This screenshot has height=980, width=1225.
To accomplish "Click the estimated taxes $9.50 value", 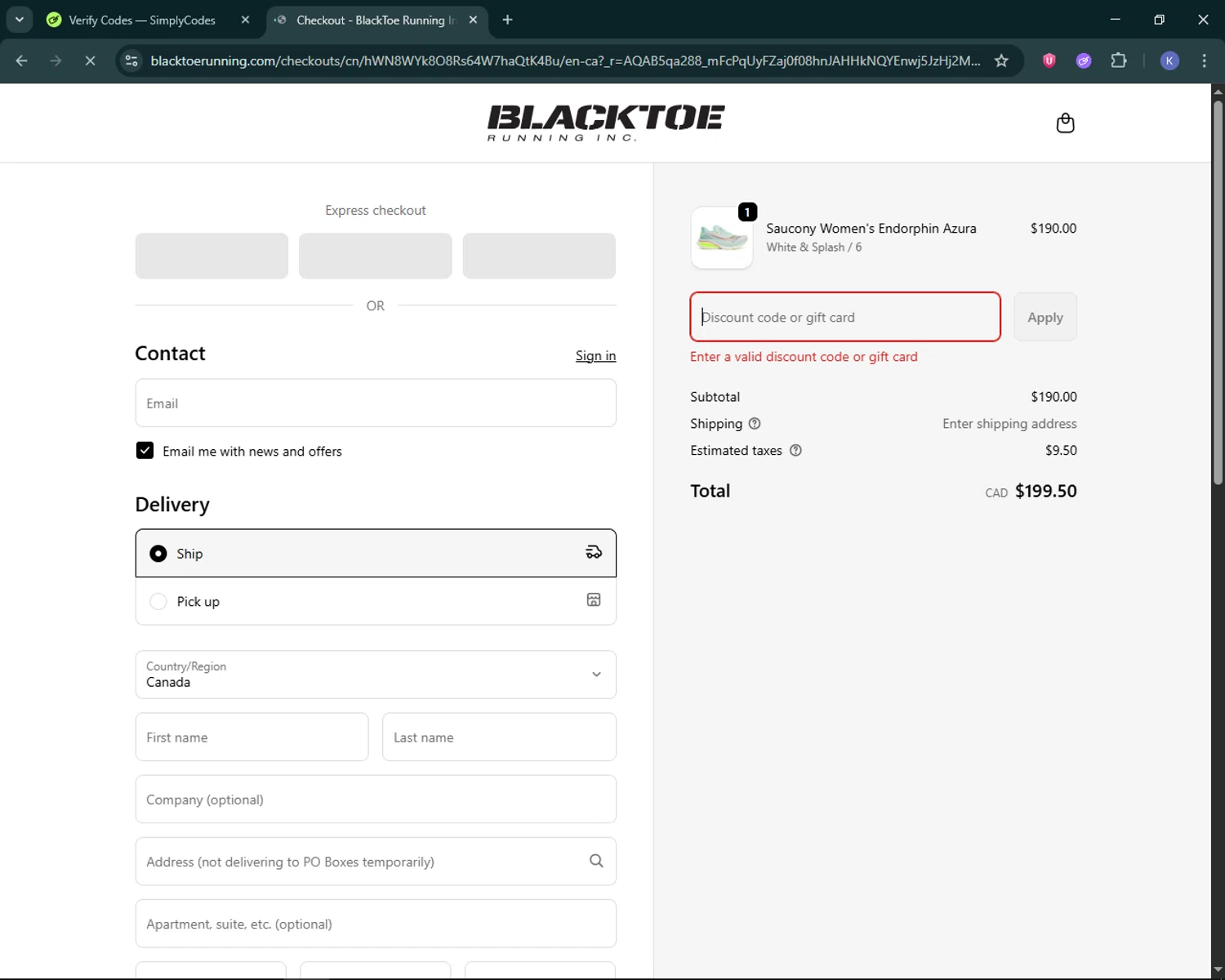I will point(1061,450).
